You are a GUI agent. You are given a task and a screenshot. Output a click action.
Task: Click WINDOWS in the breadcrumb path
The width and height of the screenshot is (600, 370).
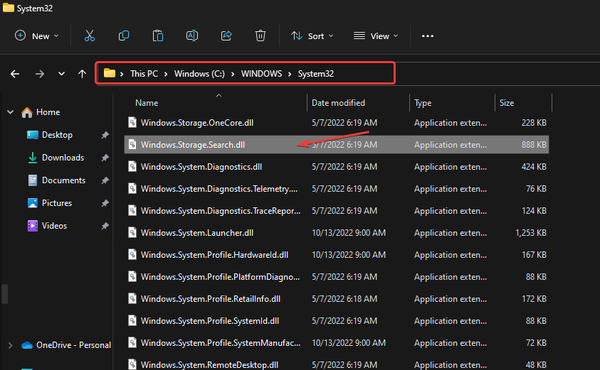(261, 73)
